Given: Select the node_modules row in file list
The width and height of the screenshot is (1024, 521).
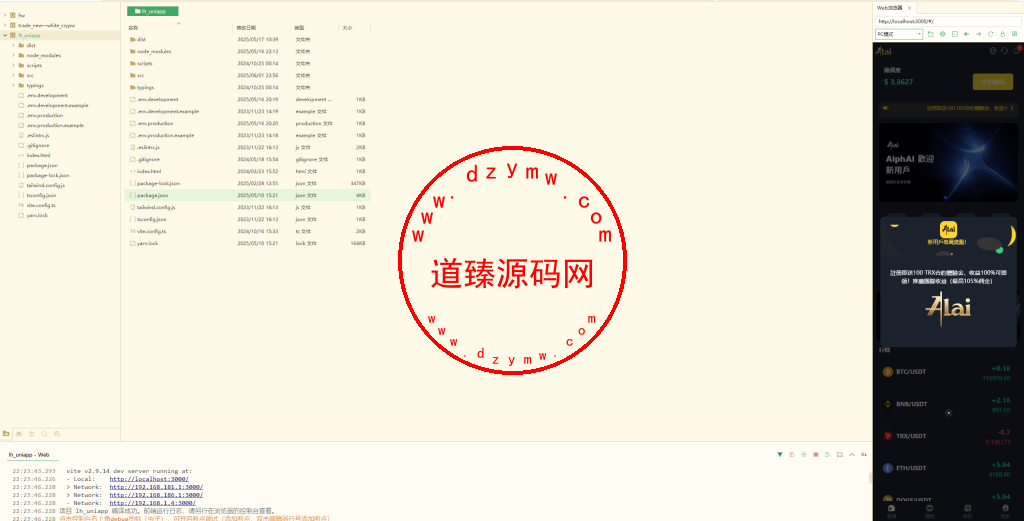Looking at the screenshot, I should pyautogui.click(x=248, y=51).
